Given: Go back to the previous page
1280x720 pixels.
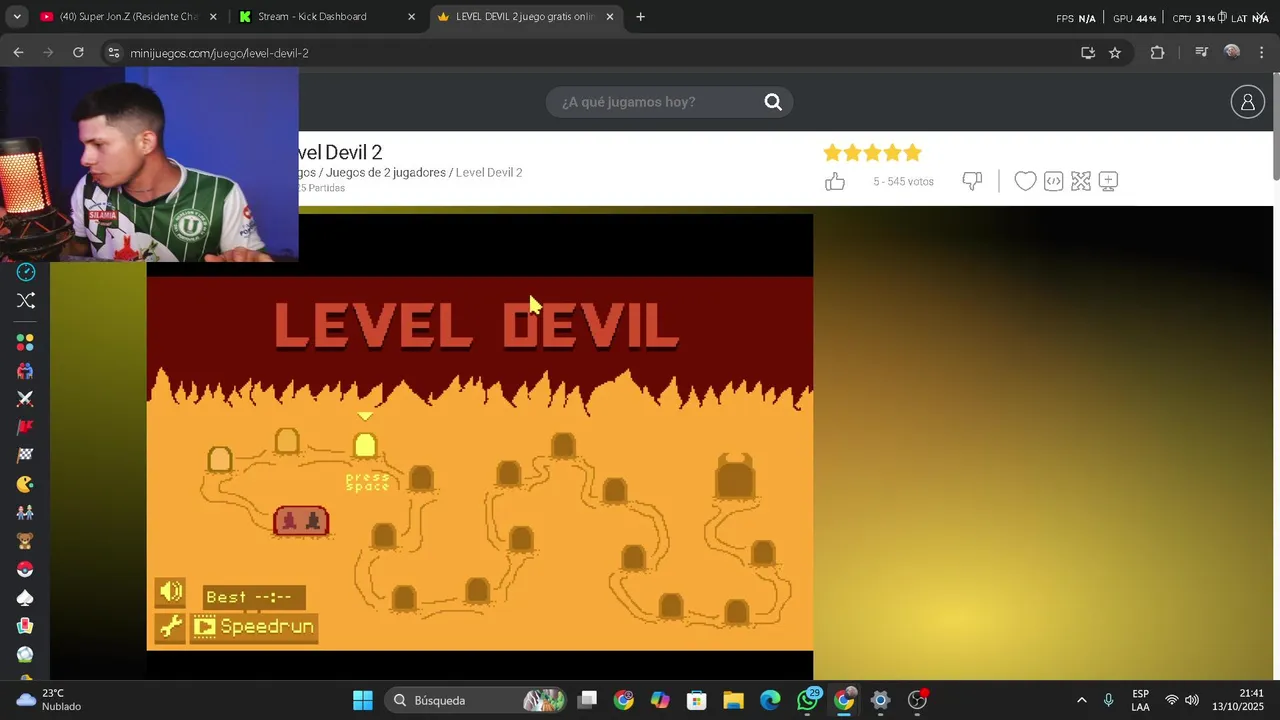Looking at the screenshot, I should pos(18,53).
